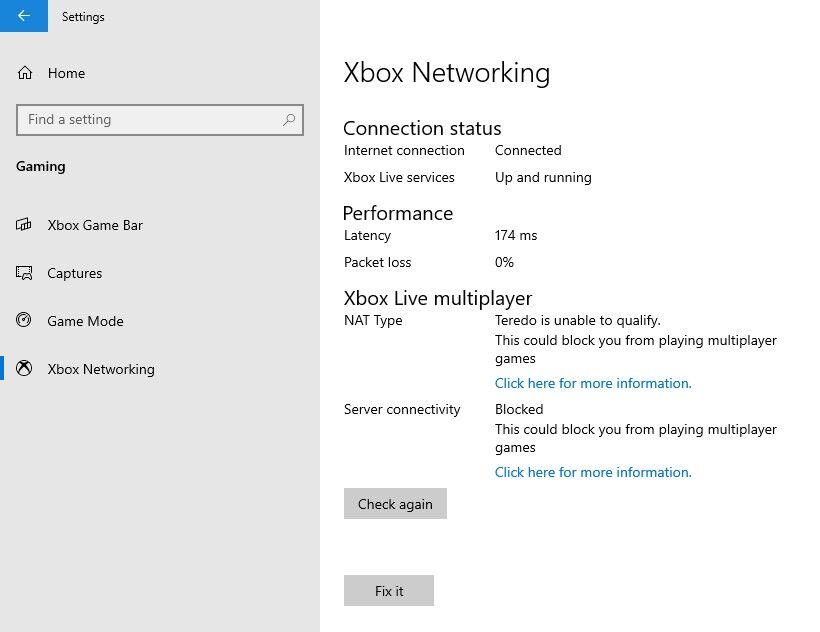Focus the Find a setting search box
The width and height of the screenshot is (820, 632).
coord(150,120)
